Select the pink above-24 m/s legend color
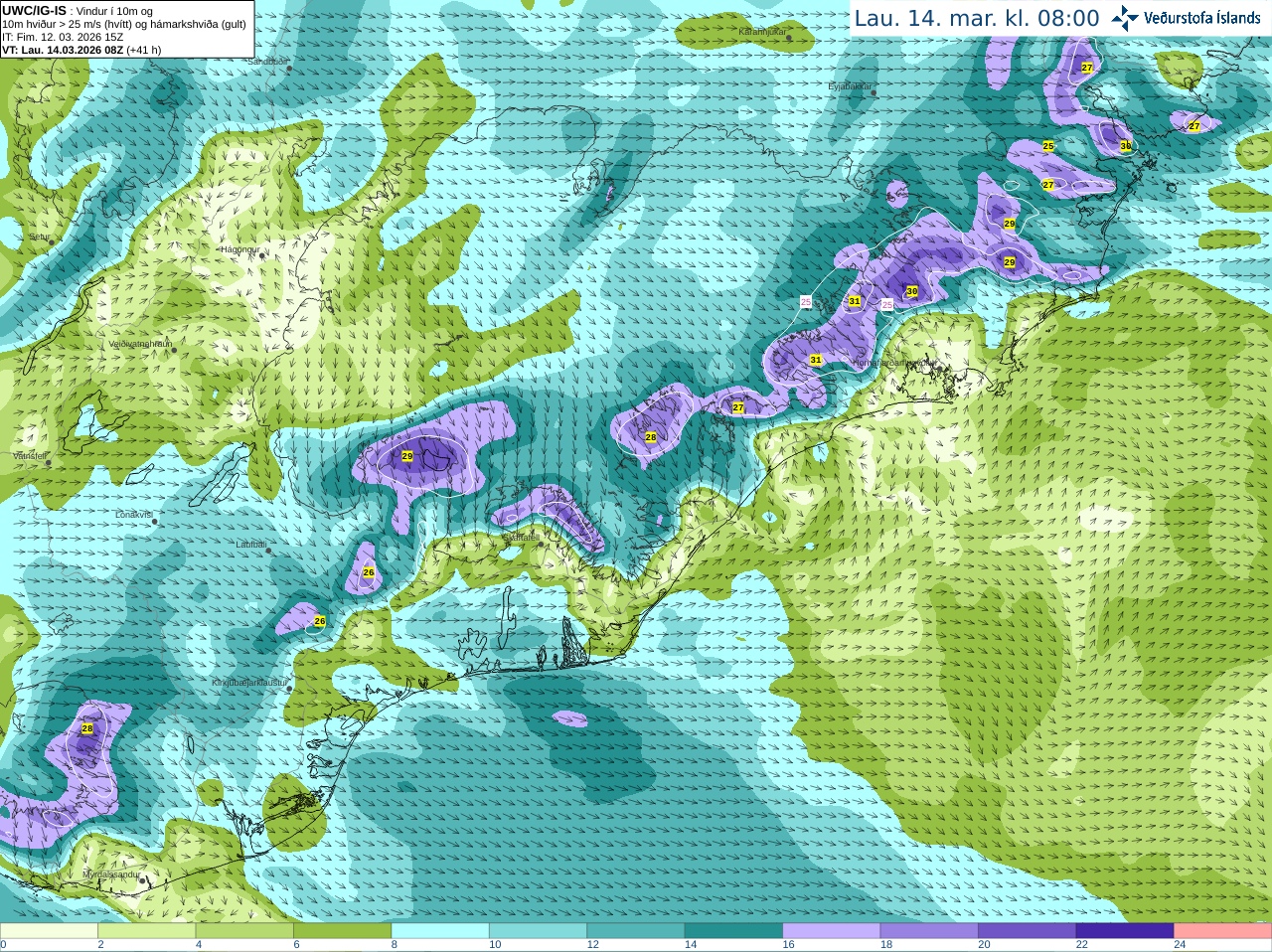This screenshot has height=952, width=1272. [1223, 931]
